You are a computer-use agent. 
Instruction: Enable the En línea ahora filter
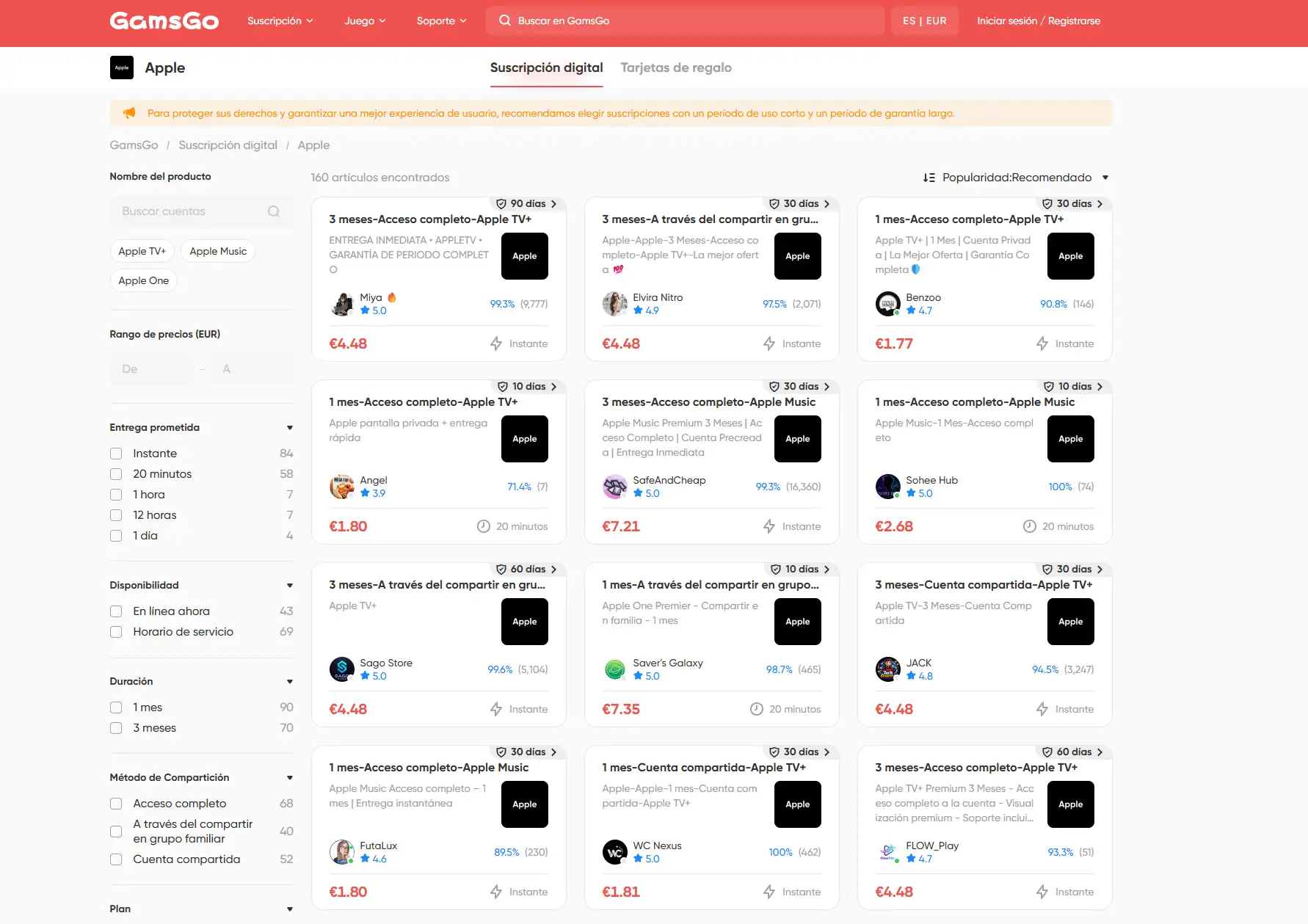click(x=116, y=611)
